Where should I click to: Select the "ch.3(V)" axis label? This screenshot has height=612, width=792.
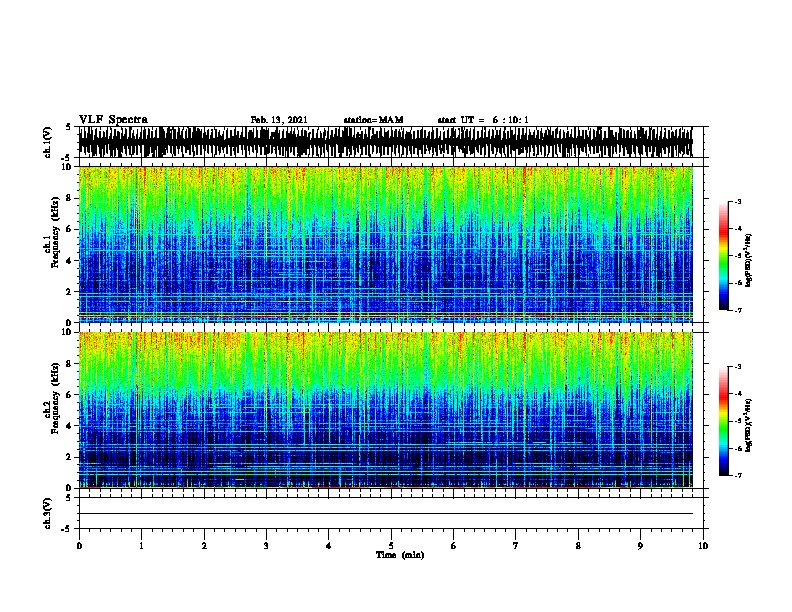pos(47,513)
